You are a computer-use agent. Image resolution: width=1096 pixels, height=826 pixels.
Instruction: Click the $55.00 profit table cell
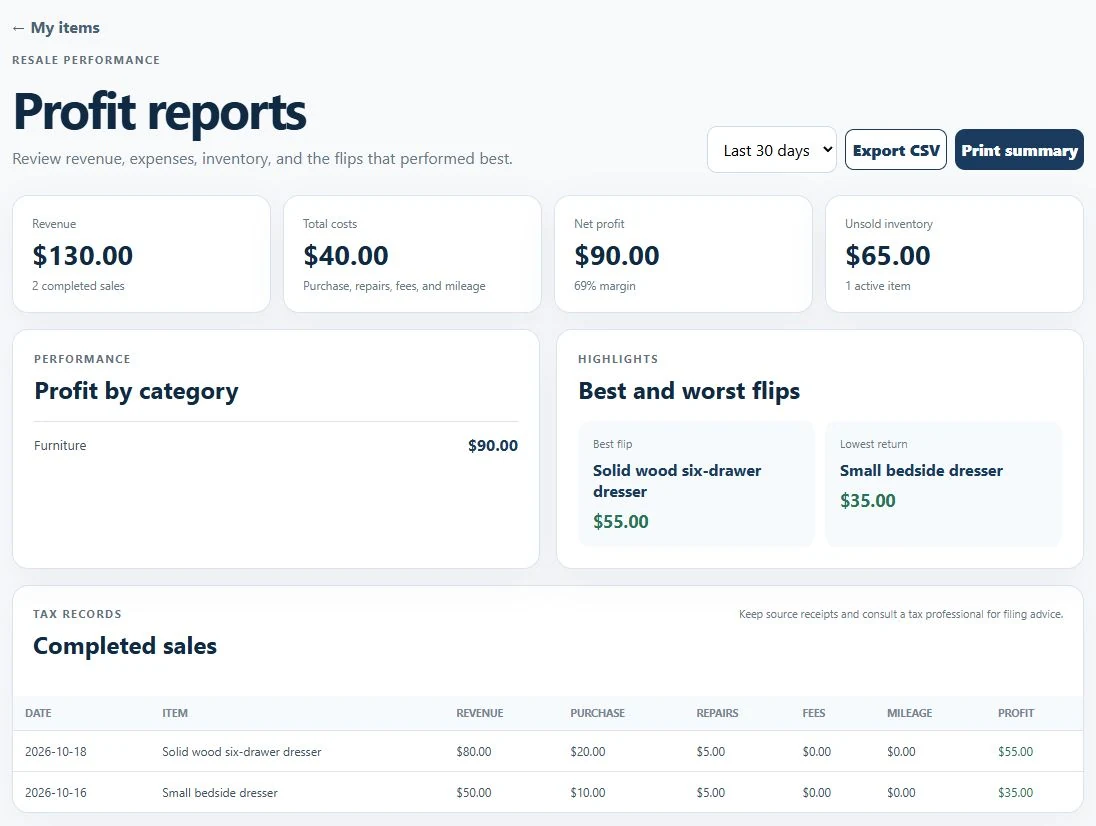[x=1016, y=752]
